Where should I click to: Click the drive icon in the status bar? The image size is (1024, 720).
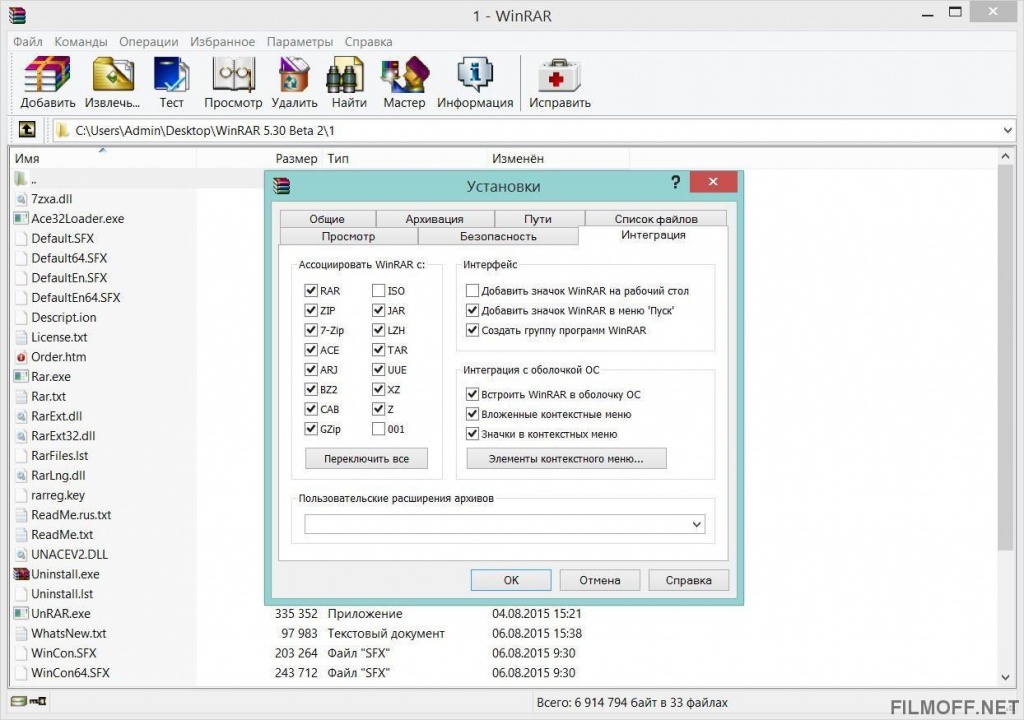19,701
